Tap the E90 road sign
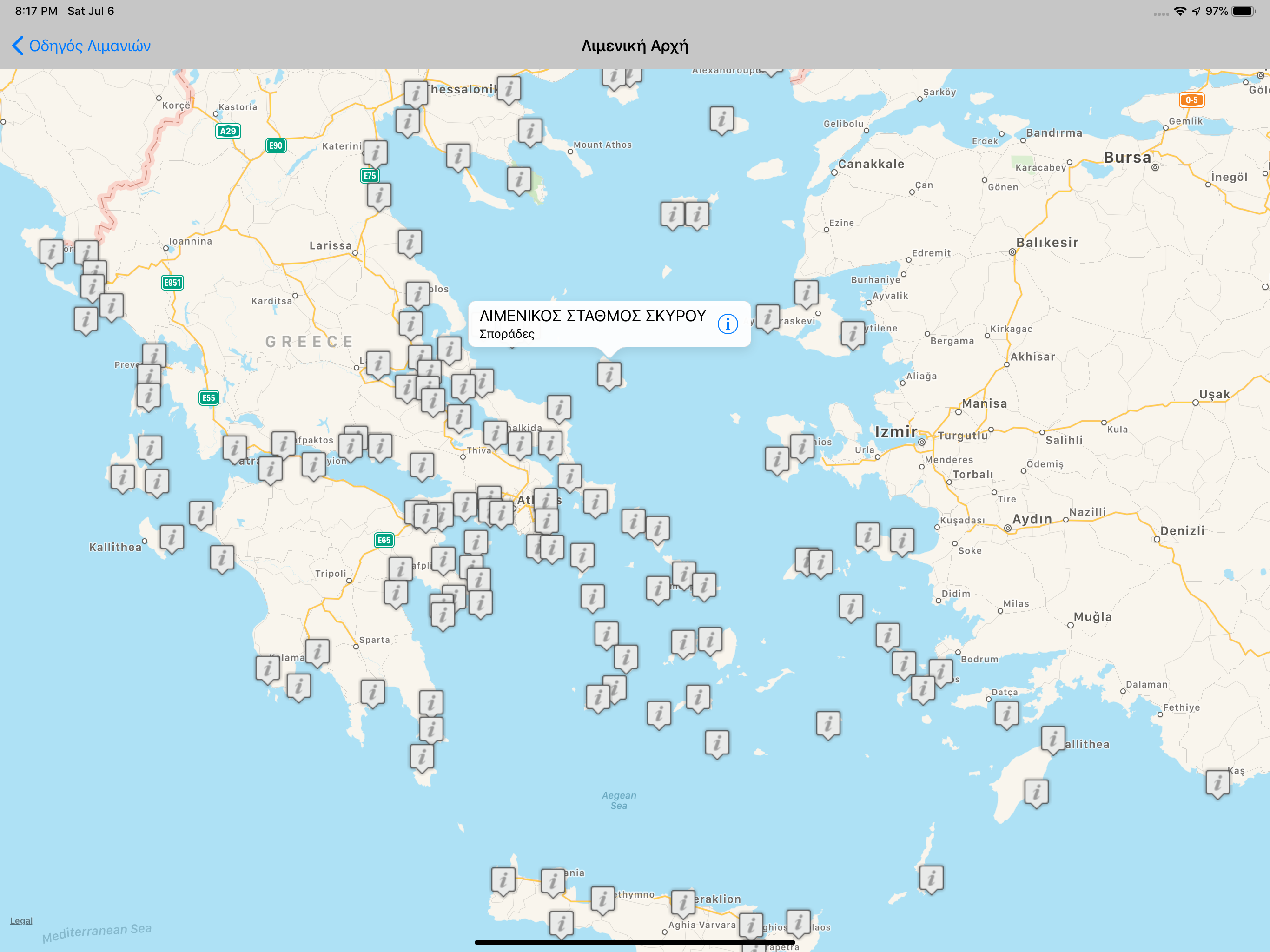The height and width of the screenshot is (952, 1270). click(x=276, y=145)
